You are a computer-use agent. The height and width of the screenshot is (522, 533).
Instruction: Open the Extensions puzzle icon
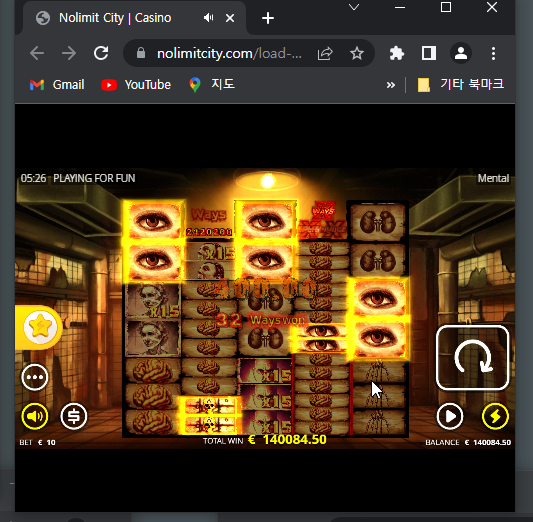click(x=396, y=53)
